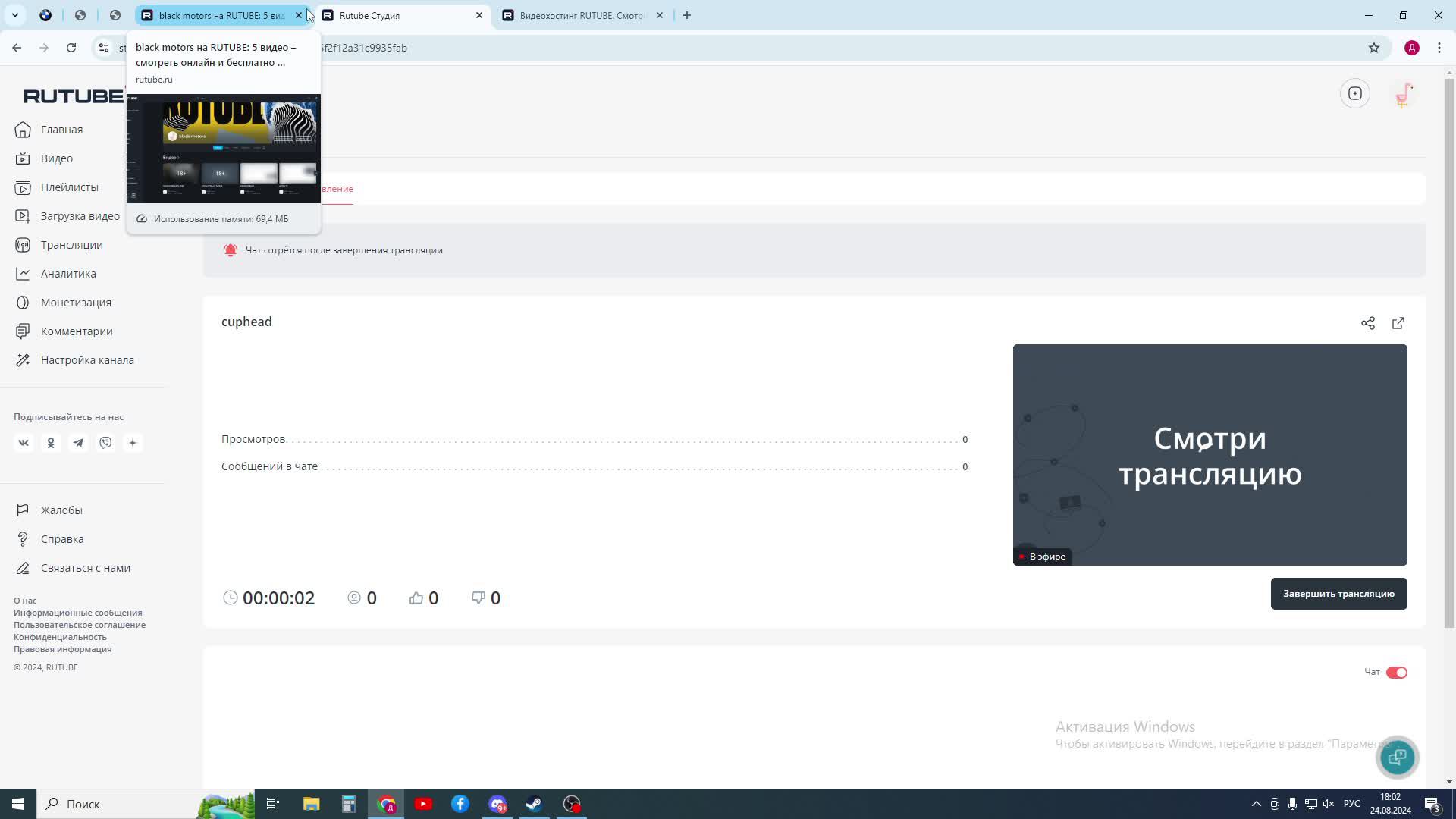Click Завершить трансляцию button
The image size is (1456, 819).
pos(1338,594)
